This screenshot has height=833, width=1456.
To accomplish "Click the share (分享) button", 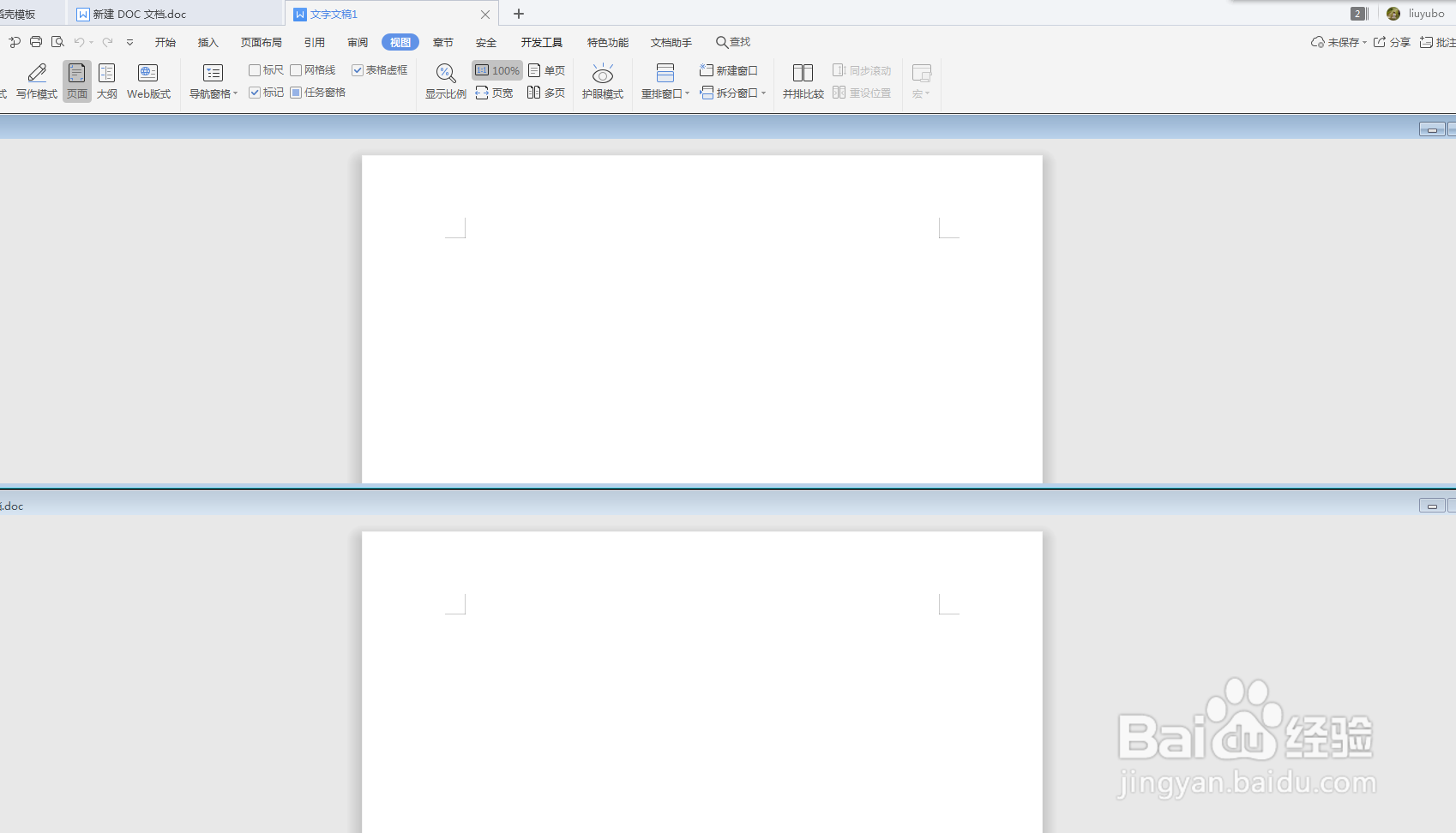I will click(x=1392, y=42).
